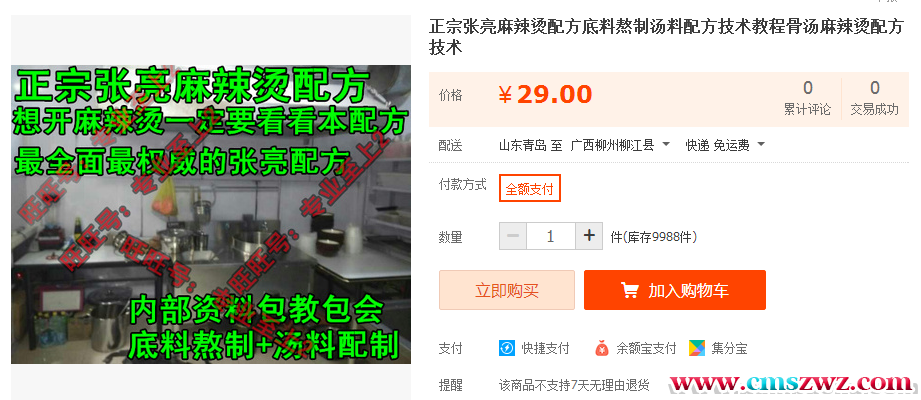Decrease quantity with the minus button
Screen dimensions: 921x400
[513, 237]
